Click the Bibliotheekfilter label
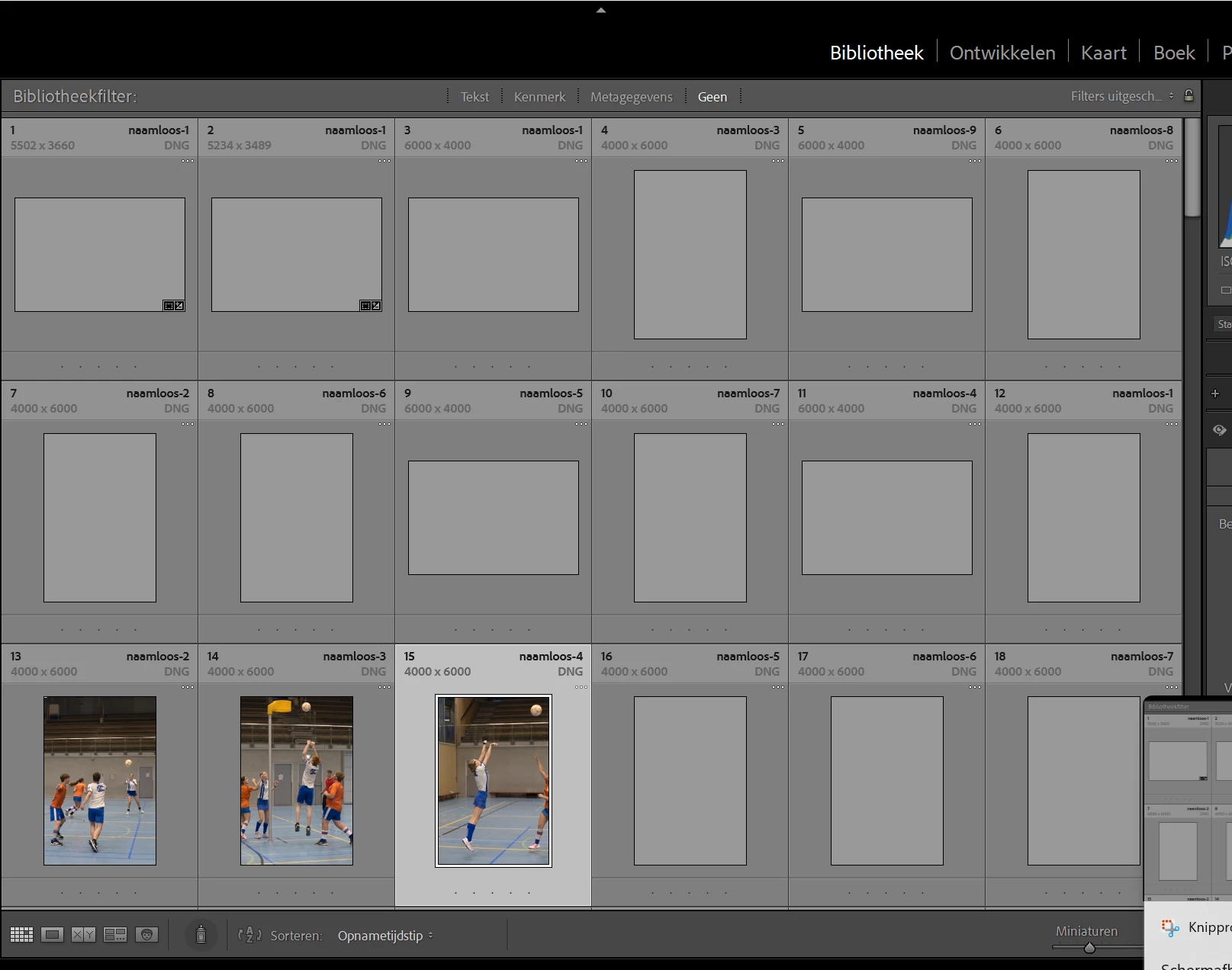This screenshot has height=970, width=1232. coord(75,96)
